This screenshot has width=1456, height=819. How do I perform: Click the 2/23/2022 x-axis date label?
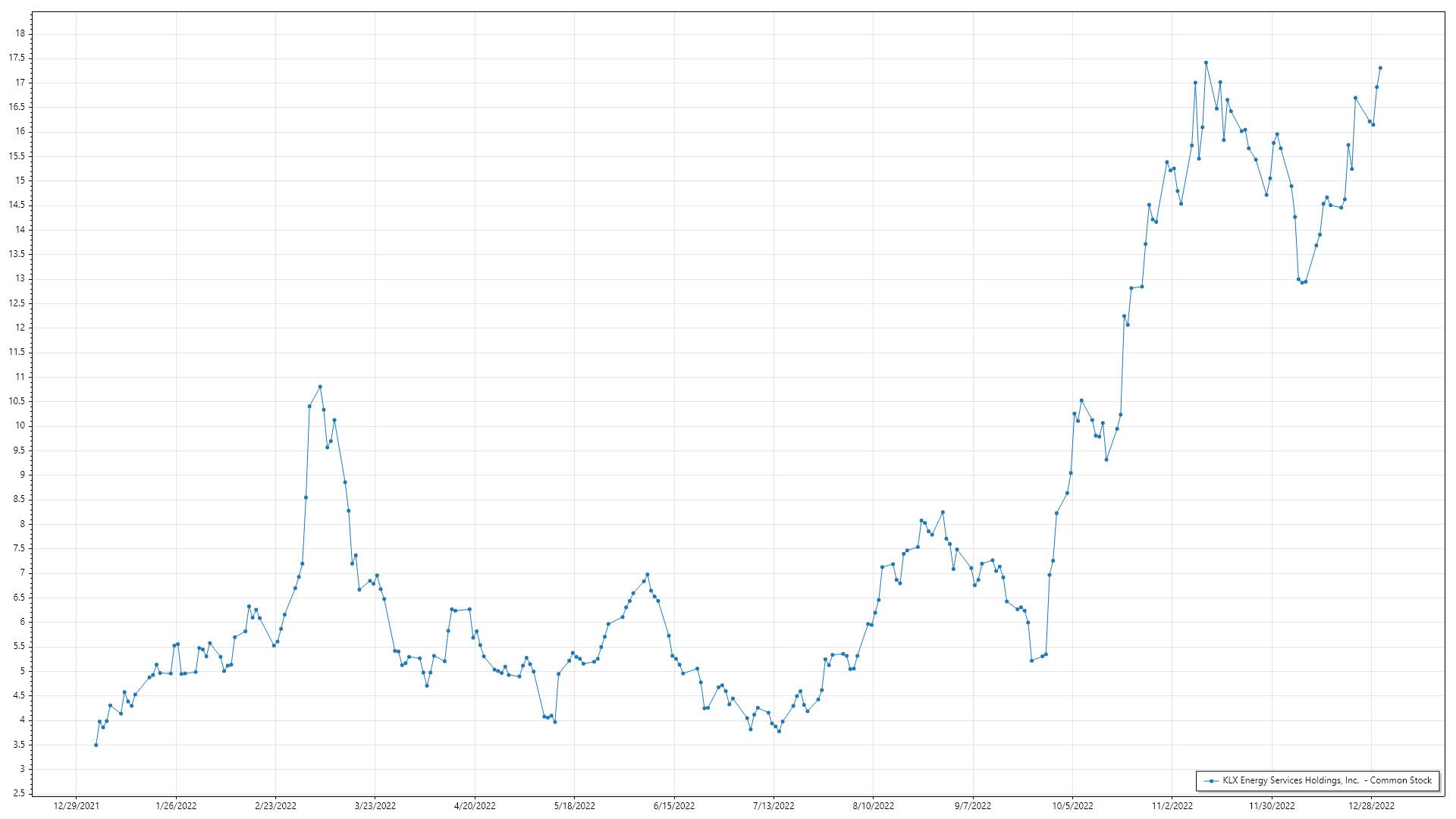click(x=275, y=806)
